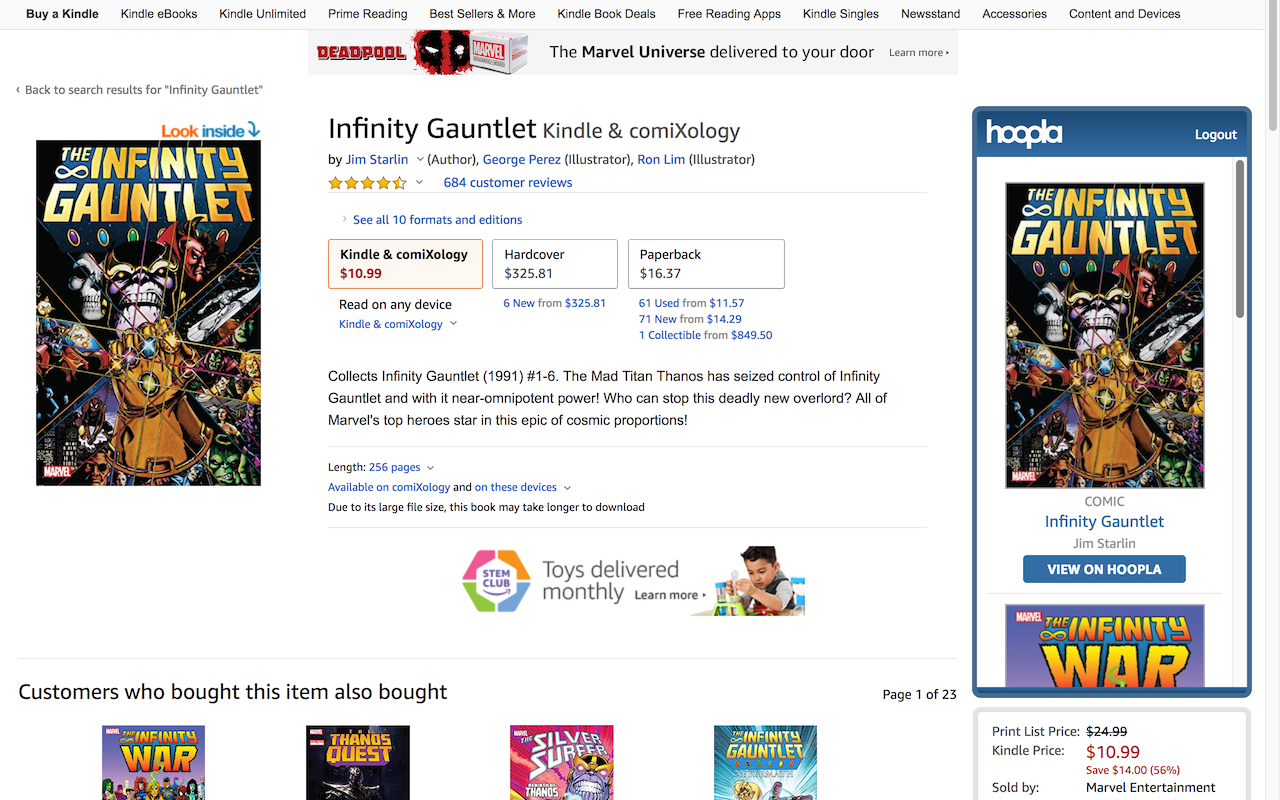Open the 684 customer reviews link
The width and height of the screenshot is (1280, 800).
508,183
